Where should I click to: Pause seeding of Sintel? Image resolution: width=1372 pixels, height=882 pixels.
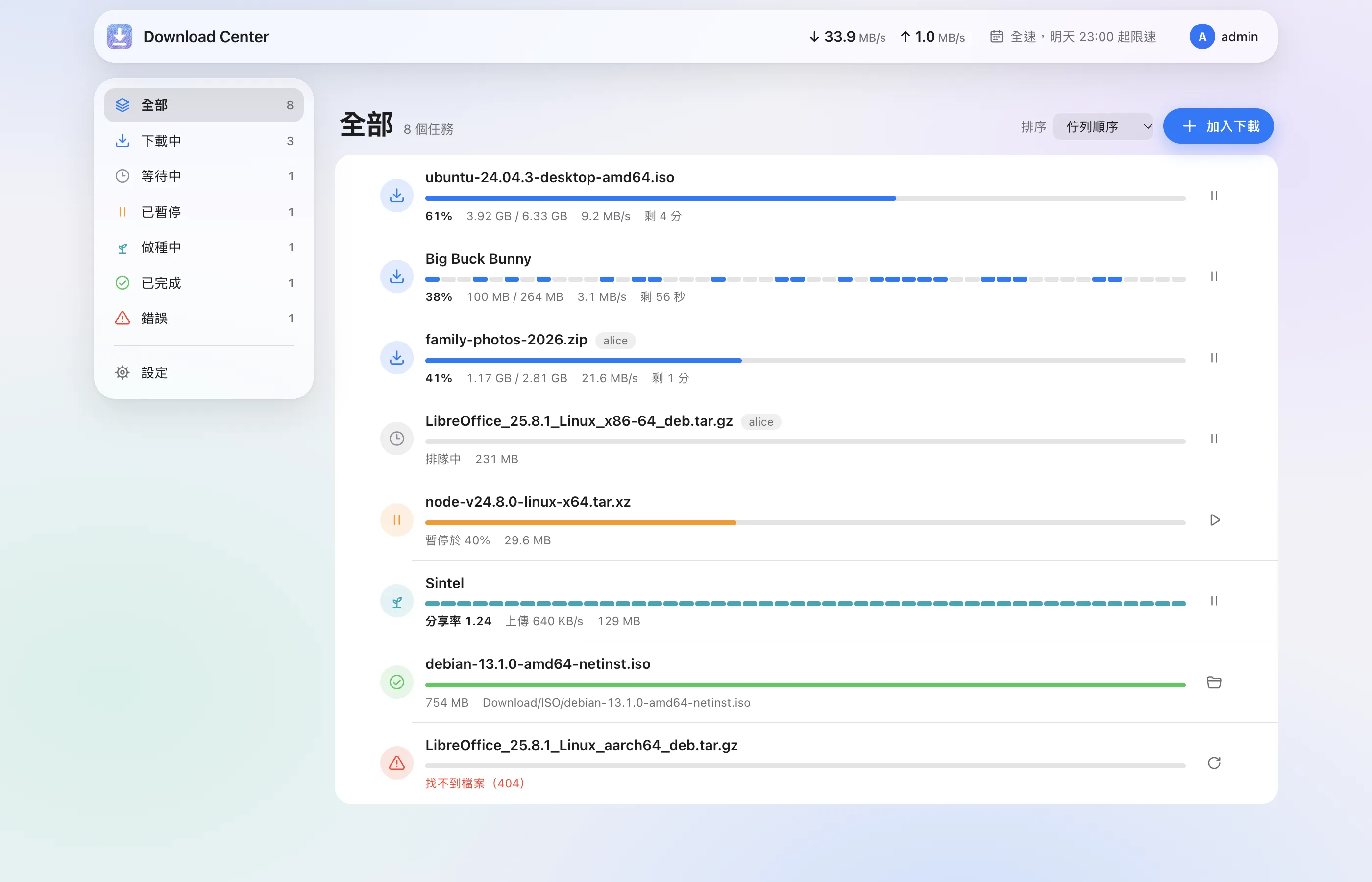1213,601
